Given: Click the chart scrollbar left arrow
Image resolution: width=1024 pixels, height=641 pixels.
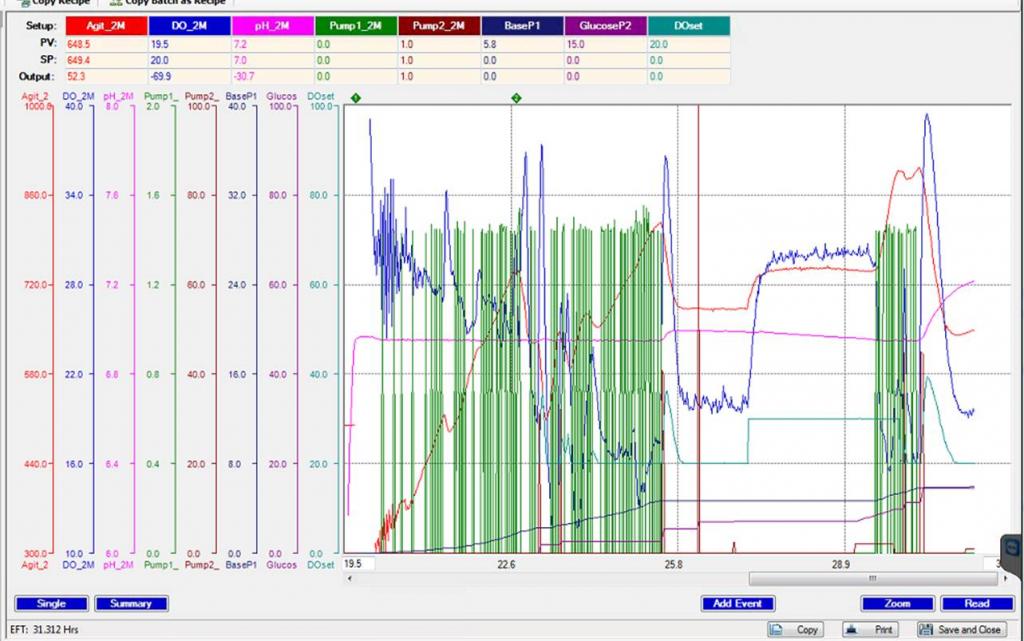Looking at the screenshot, I should tap(349, 578).
